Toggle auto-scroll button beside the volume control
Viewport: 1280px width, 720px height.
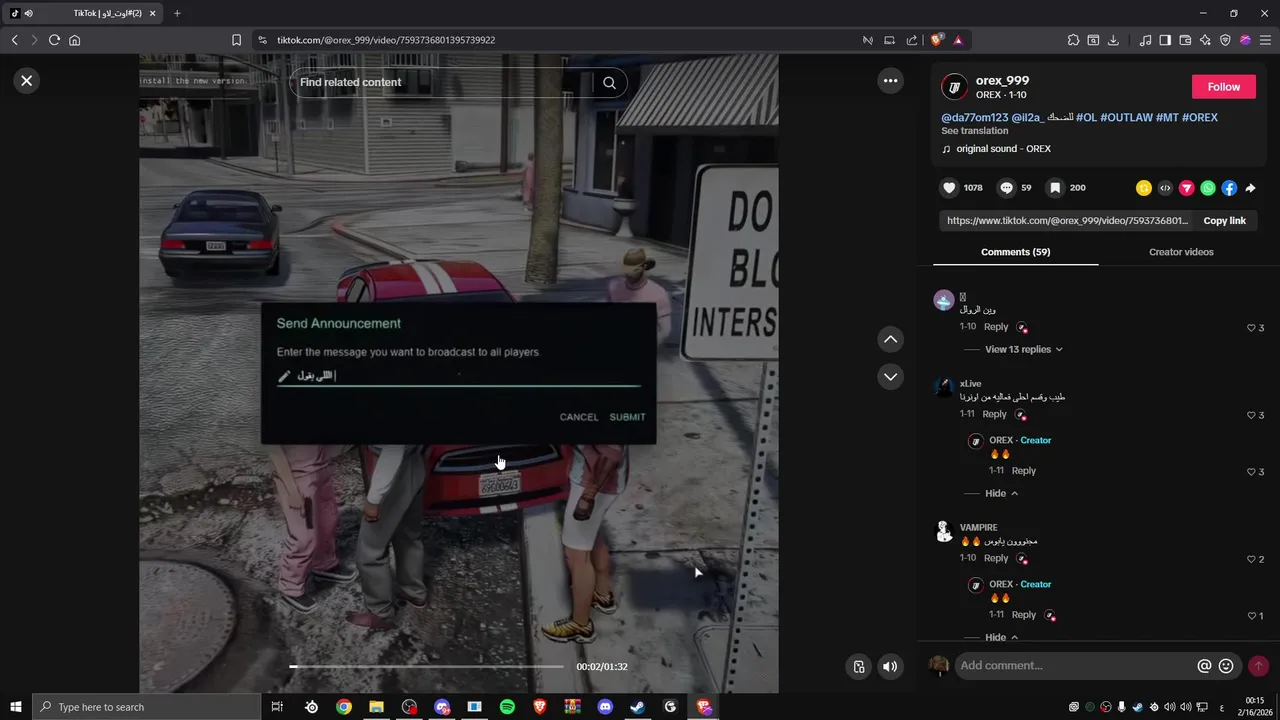point(858,667)
